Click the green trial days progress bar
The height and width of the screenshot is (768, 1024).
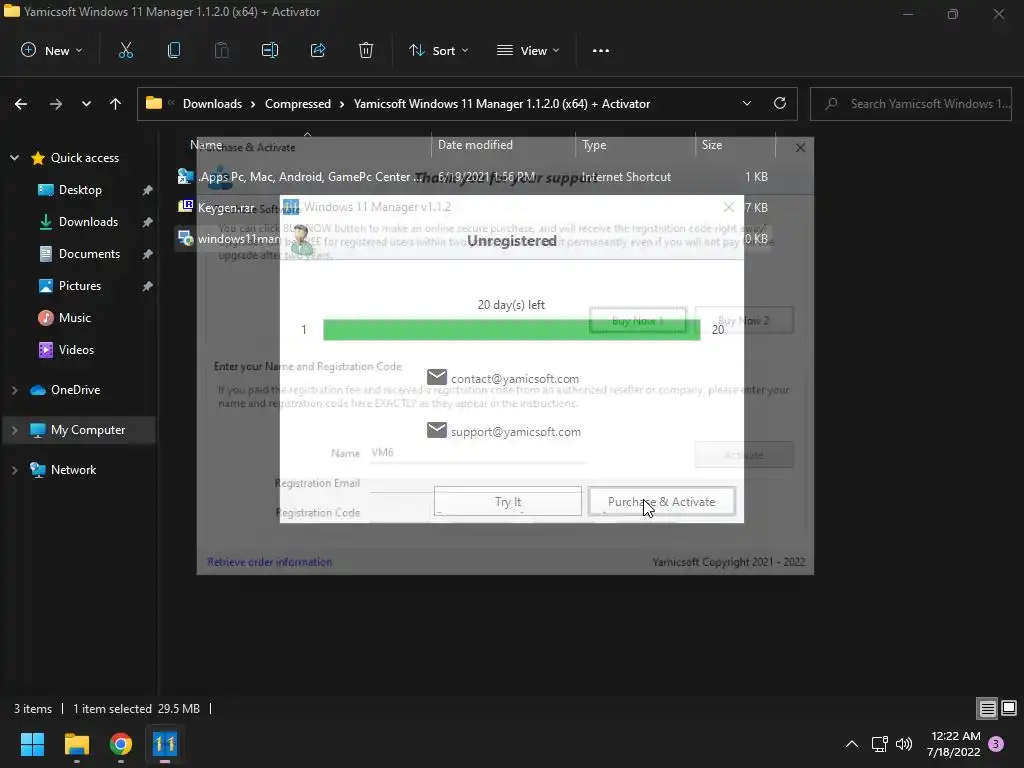(511, 329)
